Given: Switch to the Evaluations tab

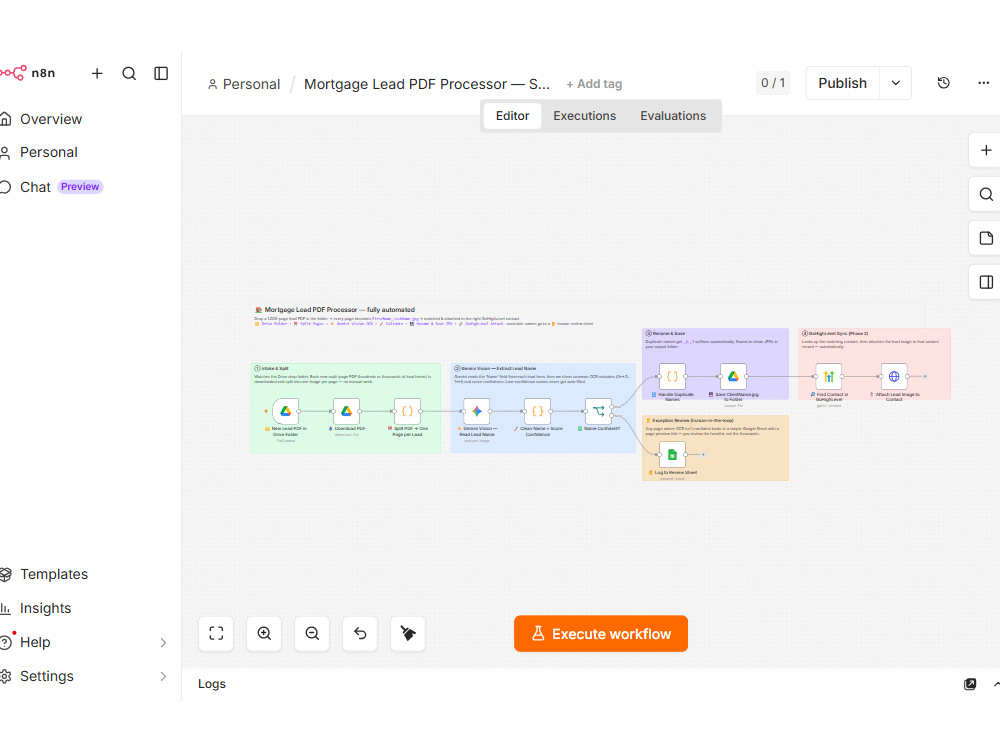Looking at the screenshot, I should (673, 116).
